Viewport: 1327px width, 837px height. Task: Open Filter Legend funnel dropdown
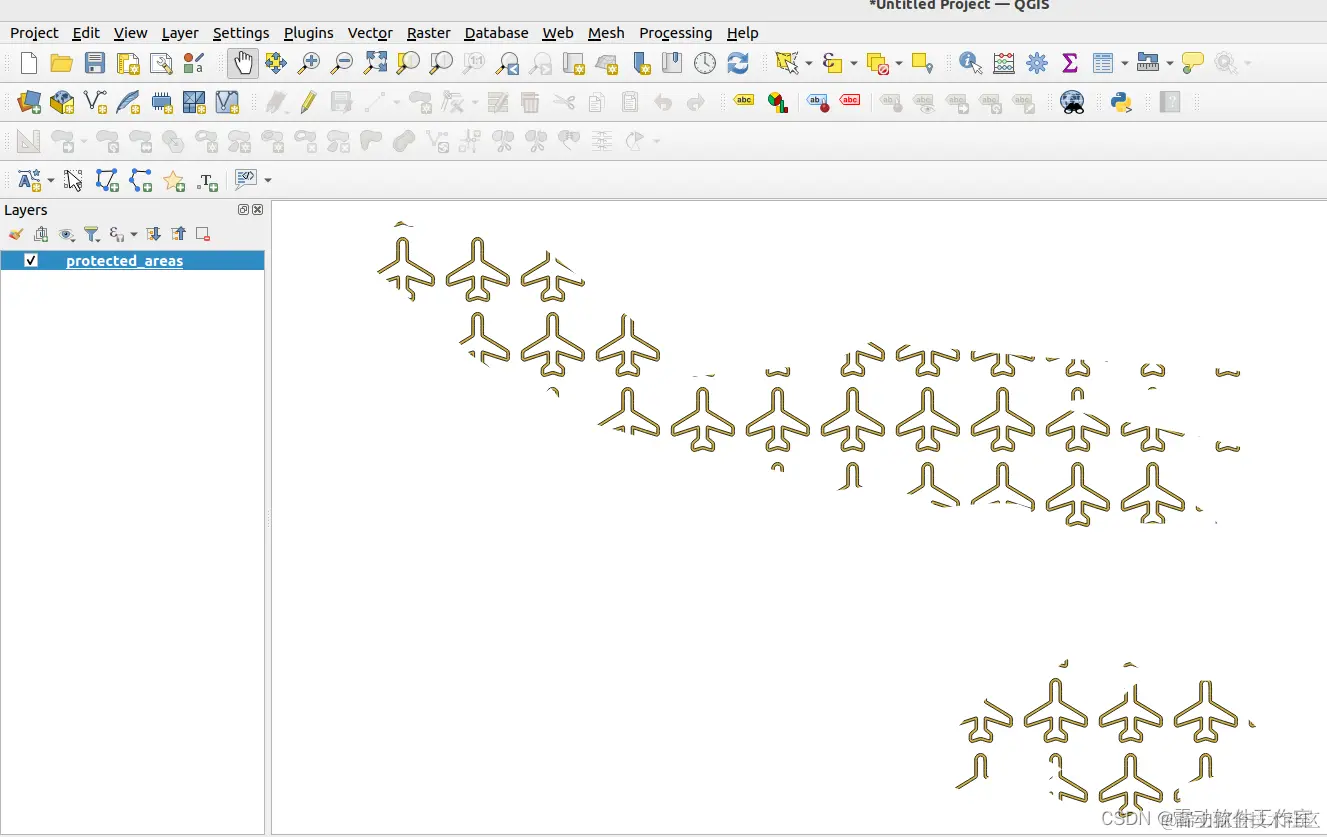coord(91,234)
